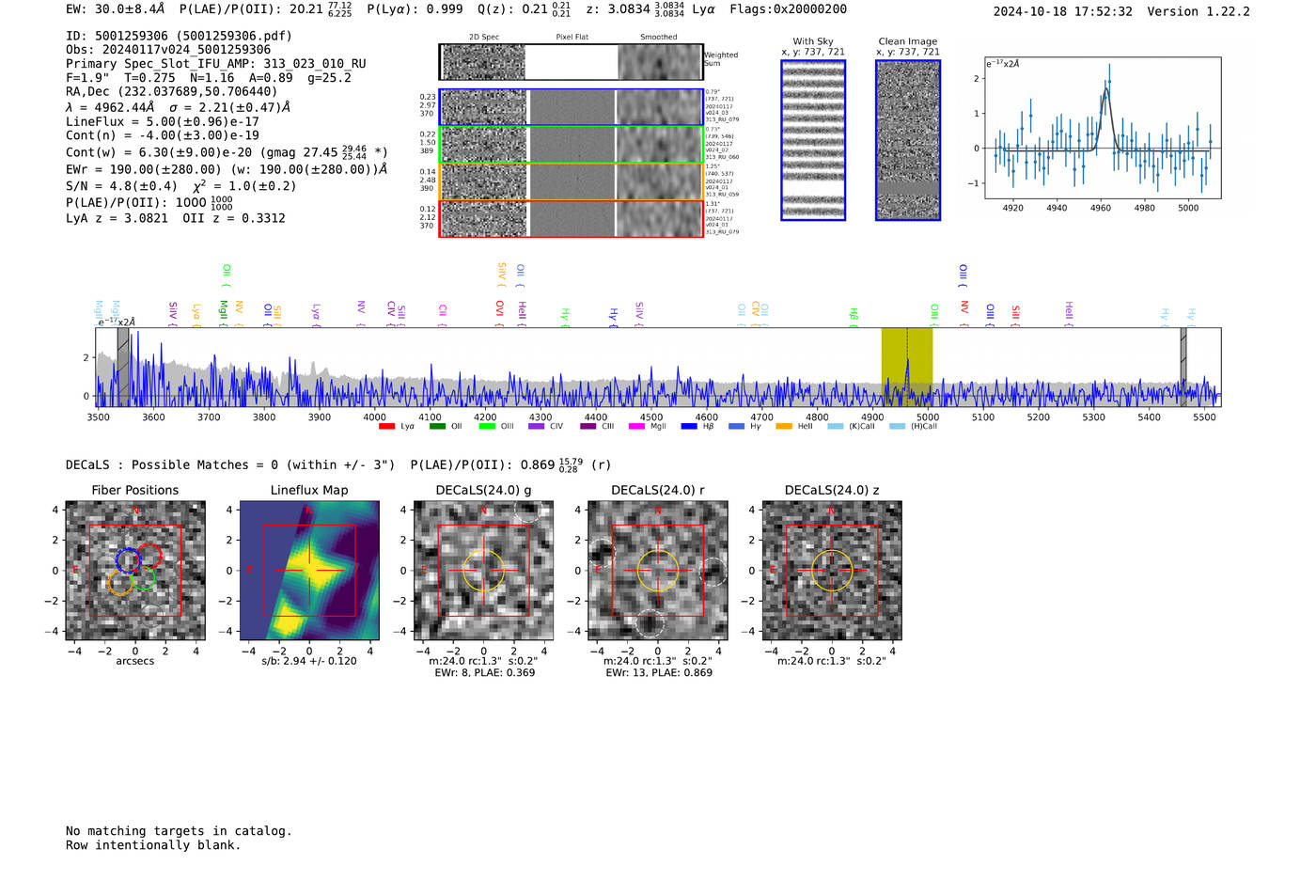Click the hatched gray region near 3550

[x=123, y=367]
